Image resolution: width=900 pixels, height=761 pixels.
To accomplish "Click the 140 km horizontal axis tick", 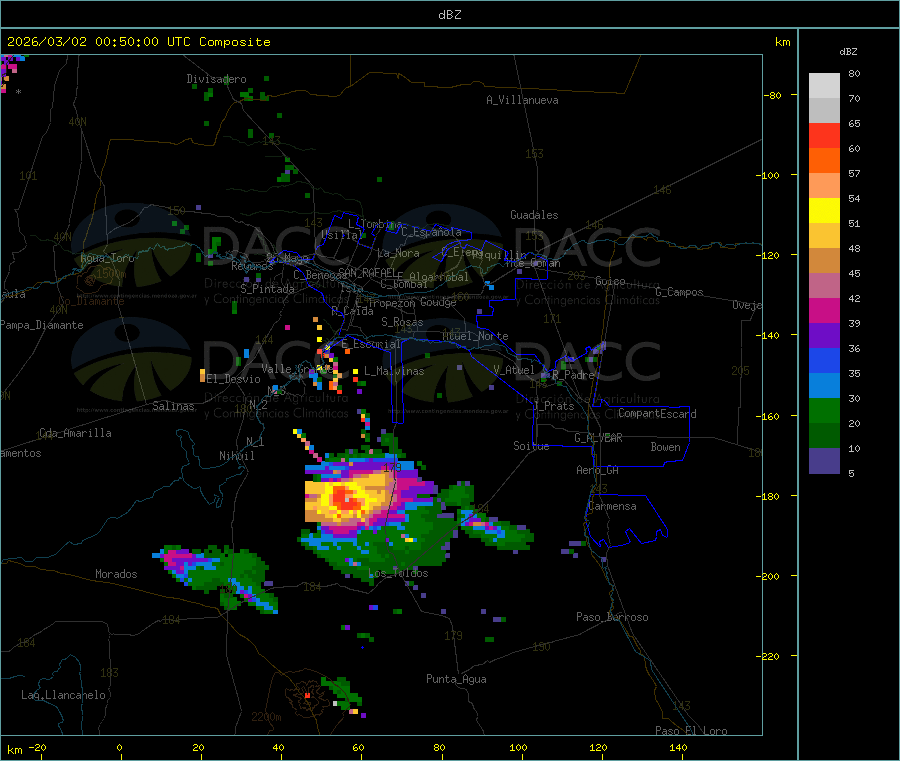I will (x=678, y=747).
